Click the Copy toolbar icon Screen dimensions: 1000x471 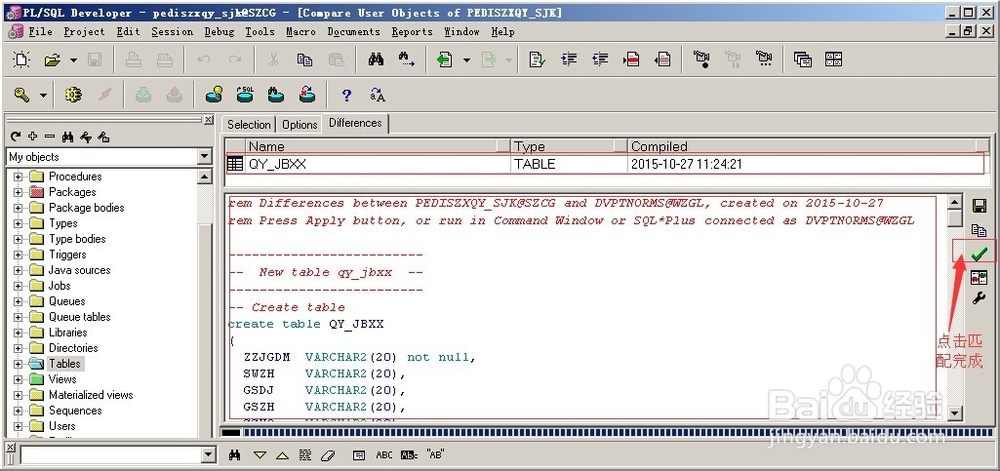[x=305, y=60]
